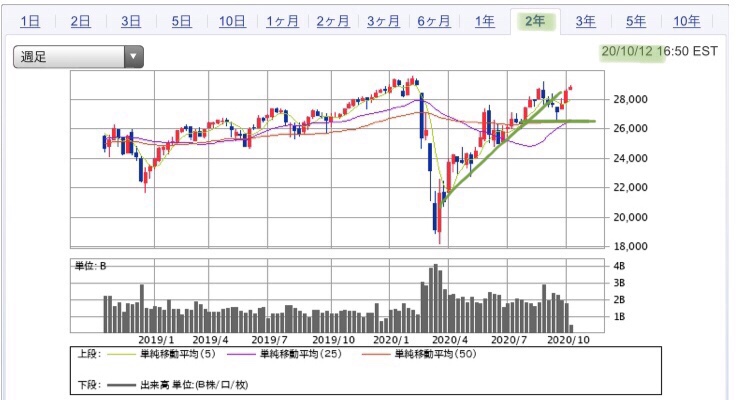
Task: Choose the 5年 period tab
Action: pos(636,21)
